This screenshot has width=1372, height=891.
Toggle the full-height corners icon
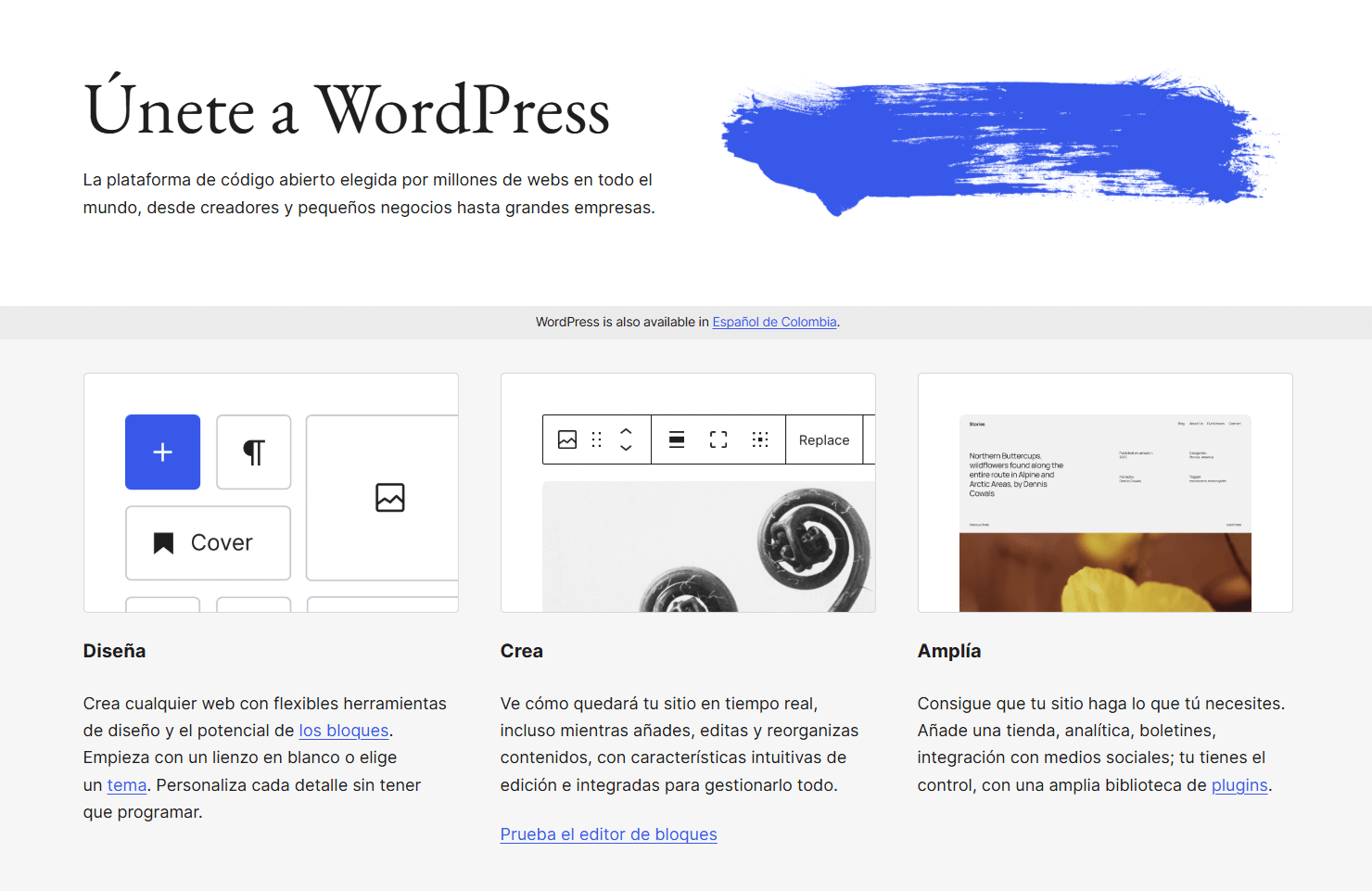[718, 439]
